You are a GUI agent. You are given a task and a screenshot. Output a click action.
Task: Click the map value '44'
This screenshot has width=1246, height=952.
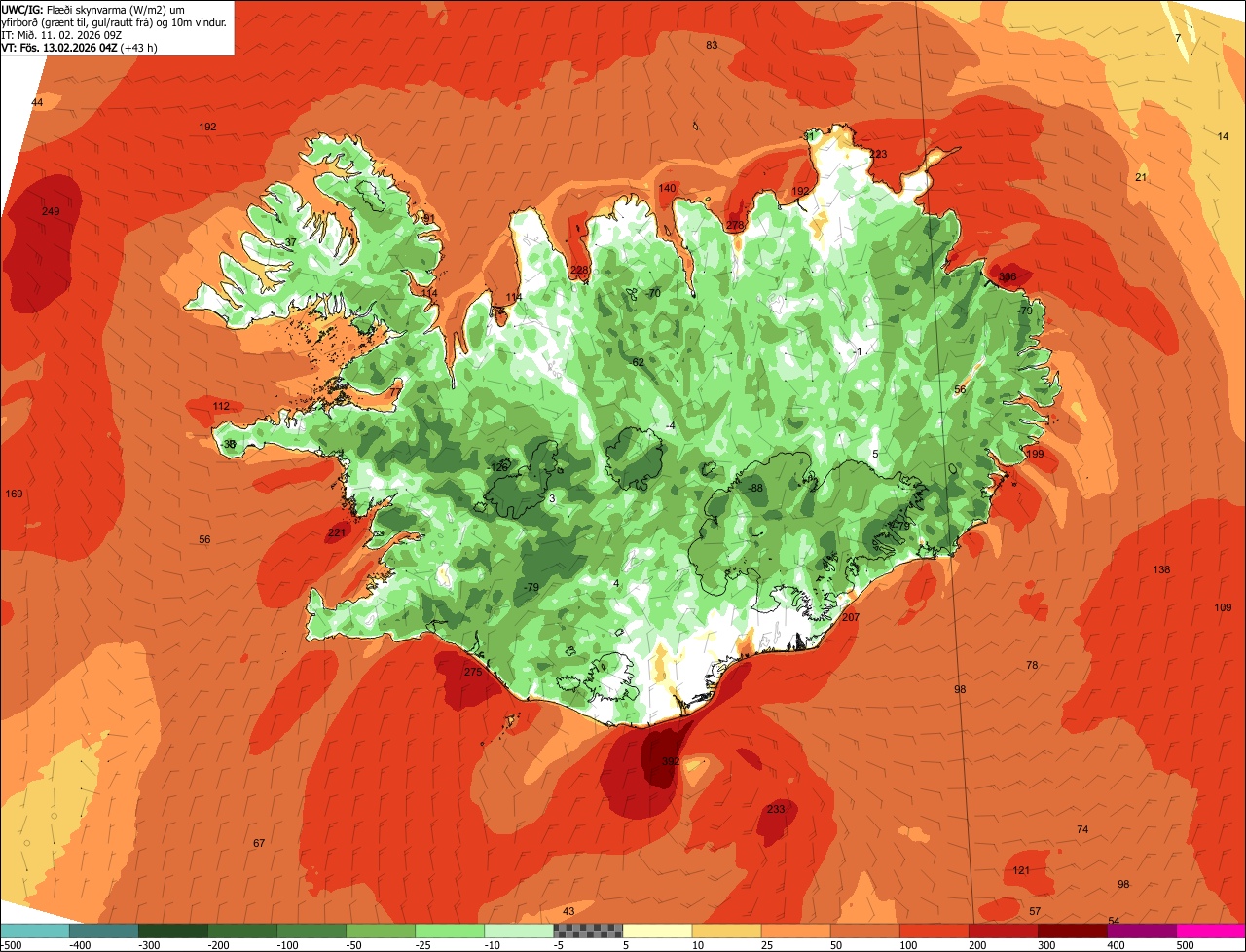point(37,102)
